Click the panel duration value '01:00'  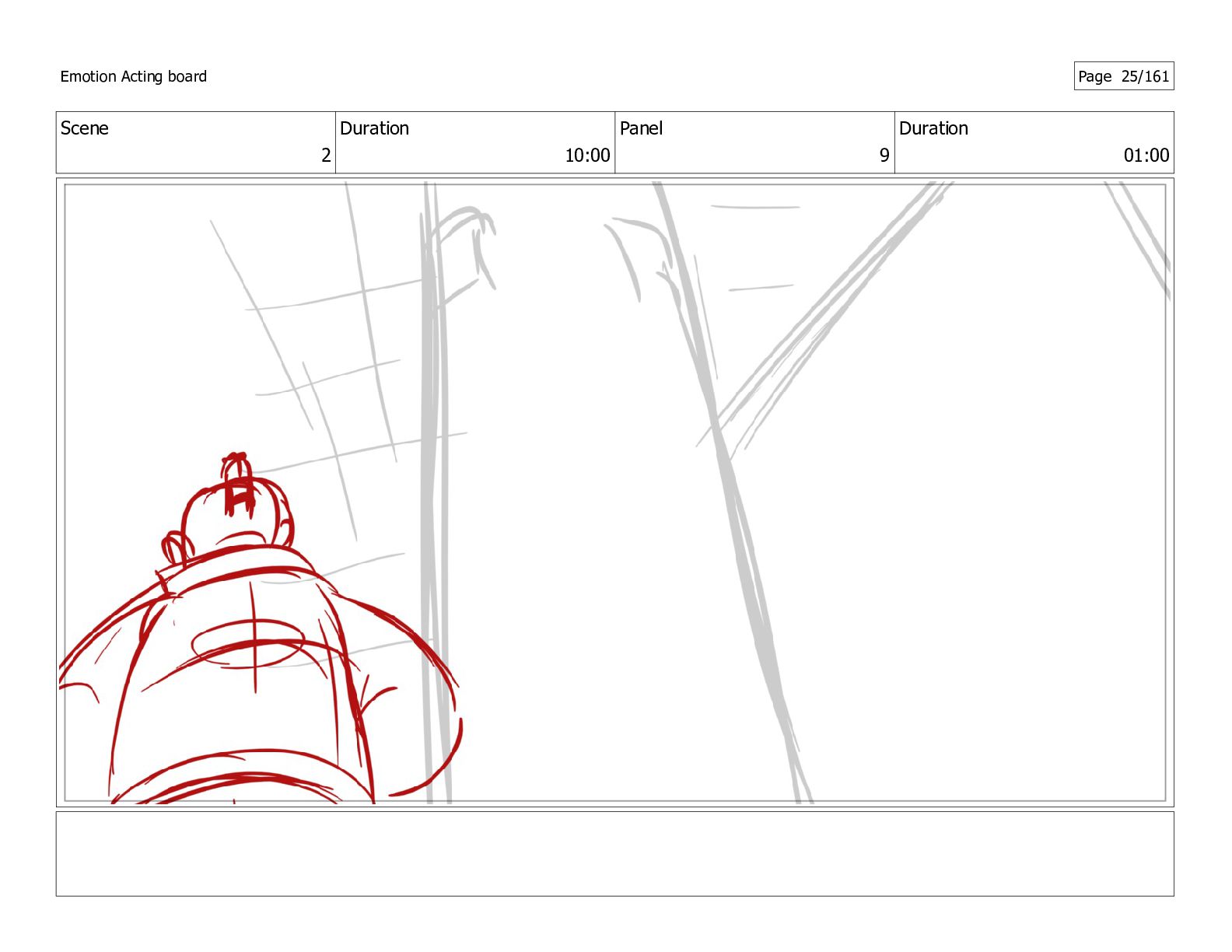click(x=1146, y=156)
